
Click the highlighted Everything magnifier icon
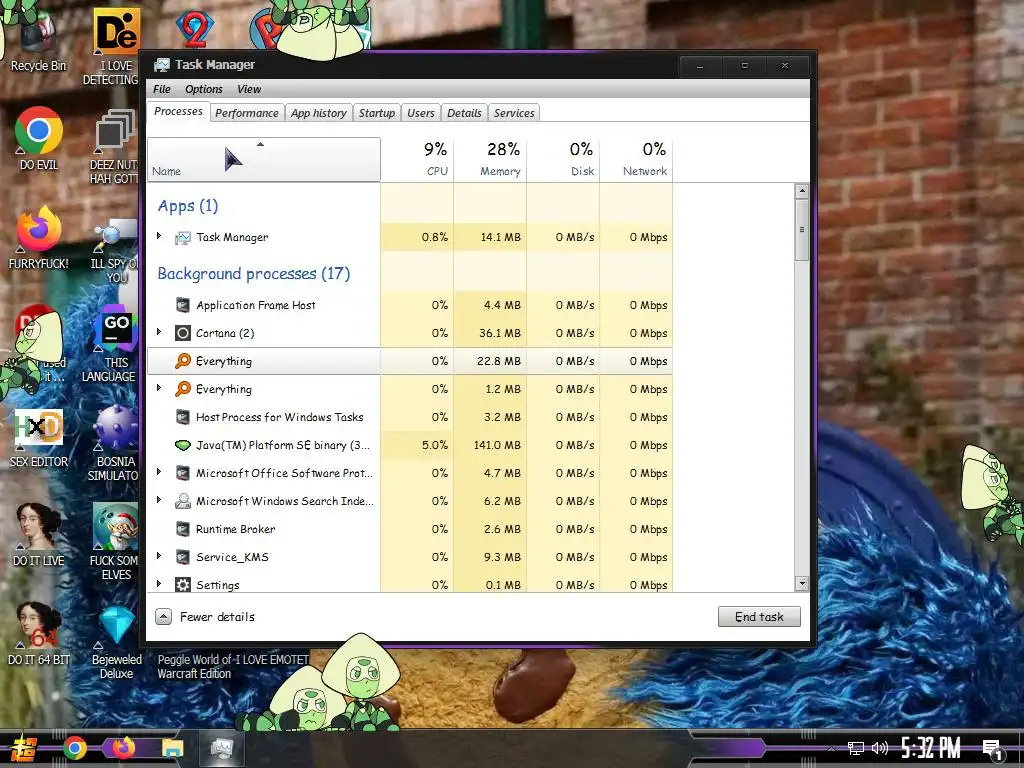(183, 360)
